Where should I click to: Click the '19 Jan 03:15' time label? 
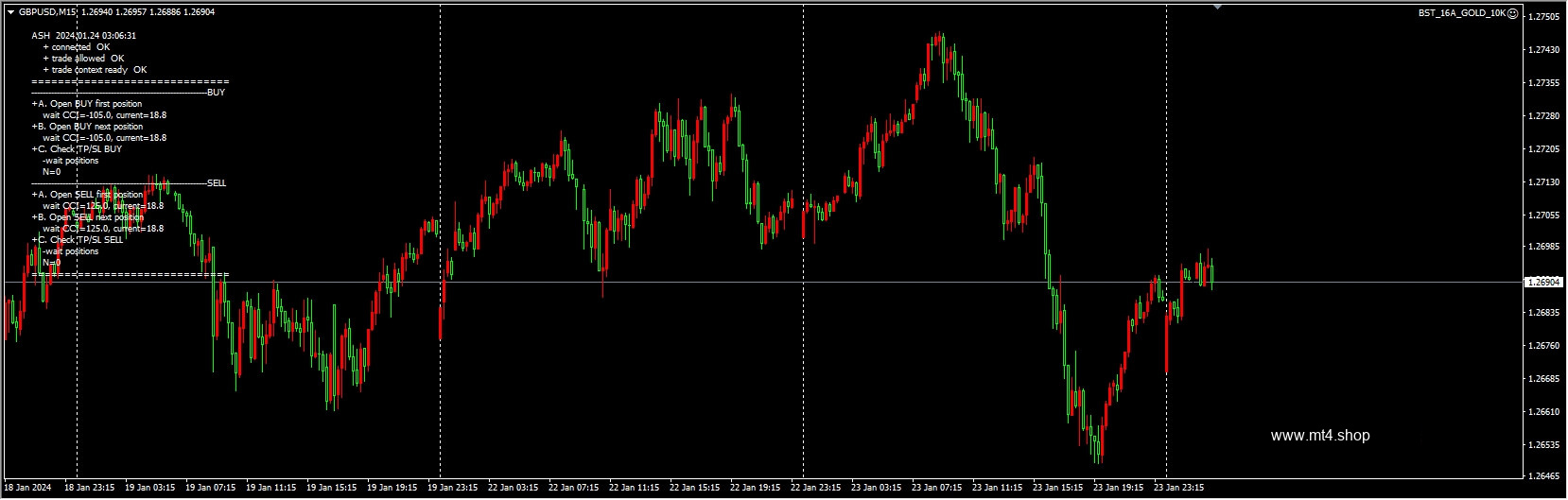[150, 489]
